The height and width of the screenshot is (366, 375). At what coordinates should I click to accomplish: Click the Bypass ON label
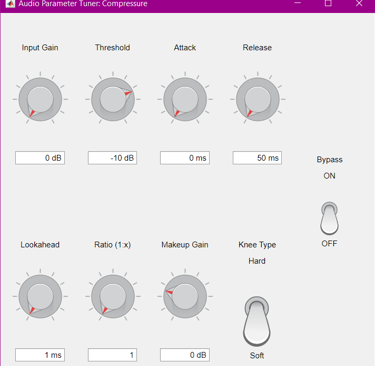(329, 176)
